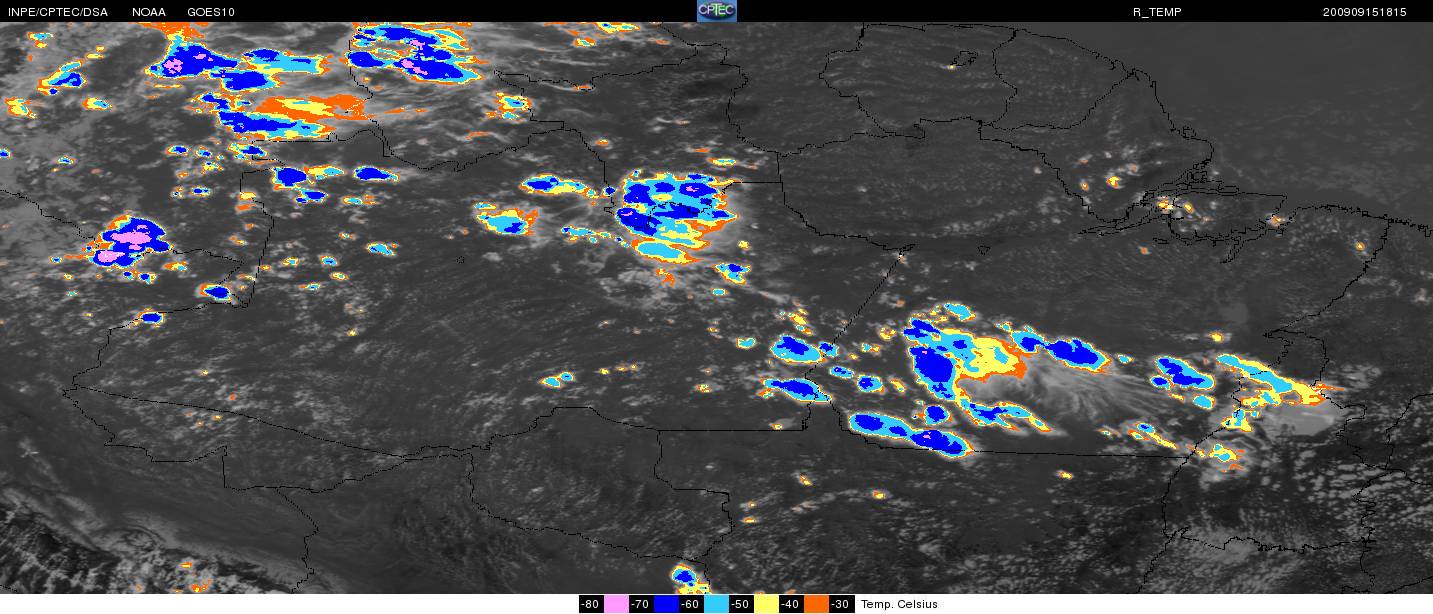Click the yellow legend color swatch
The width and height of the screenshot is (1433, 614).
point(767,604)
